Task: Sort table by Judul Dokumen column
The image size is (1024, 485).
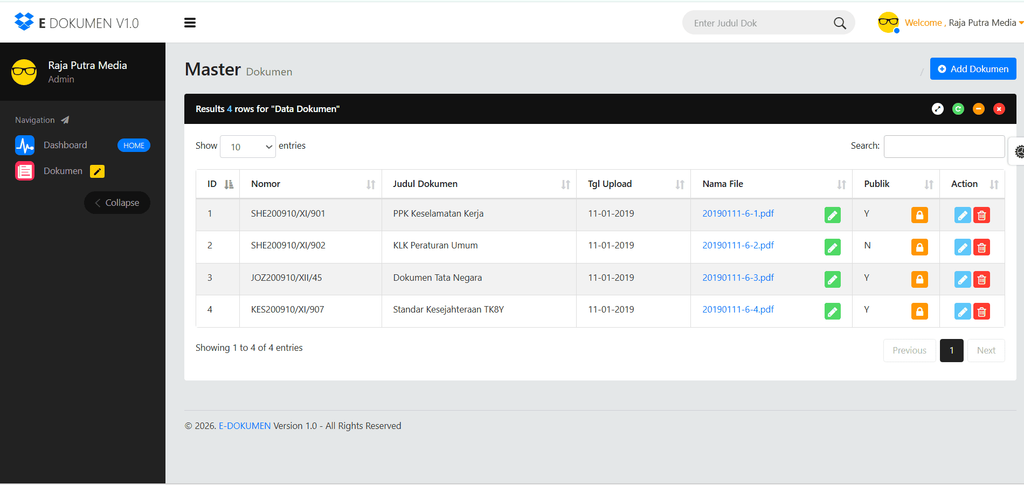Action: pos(479,184)
